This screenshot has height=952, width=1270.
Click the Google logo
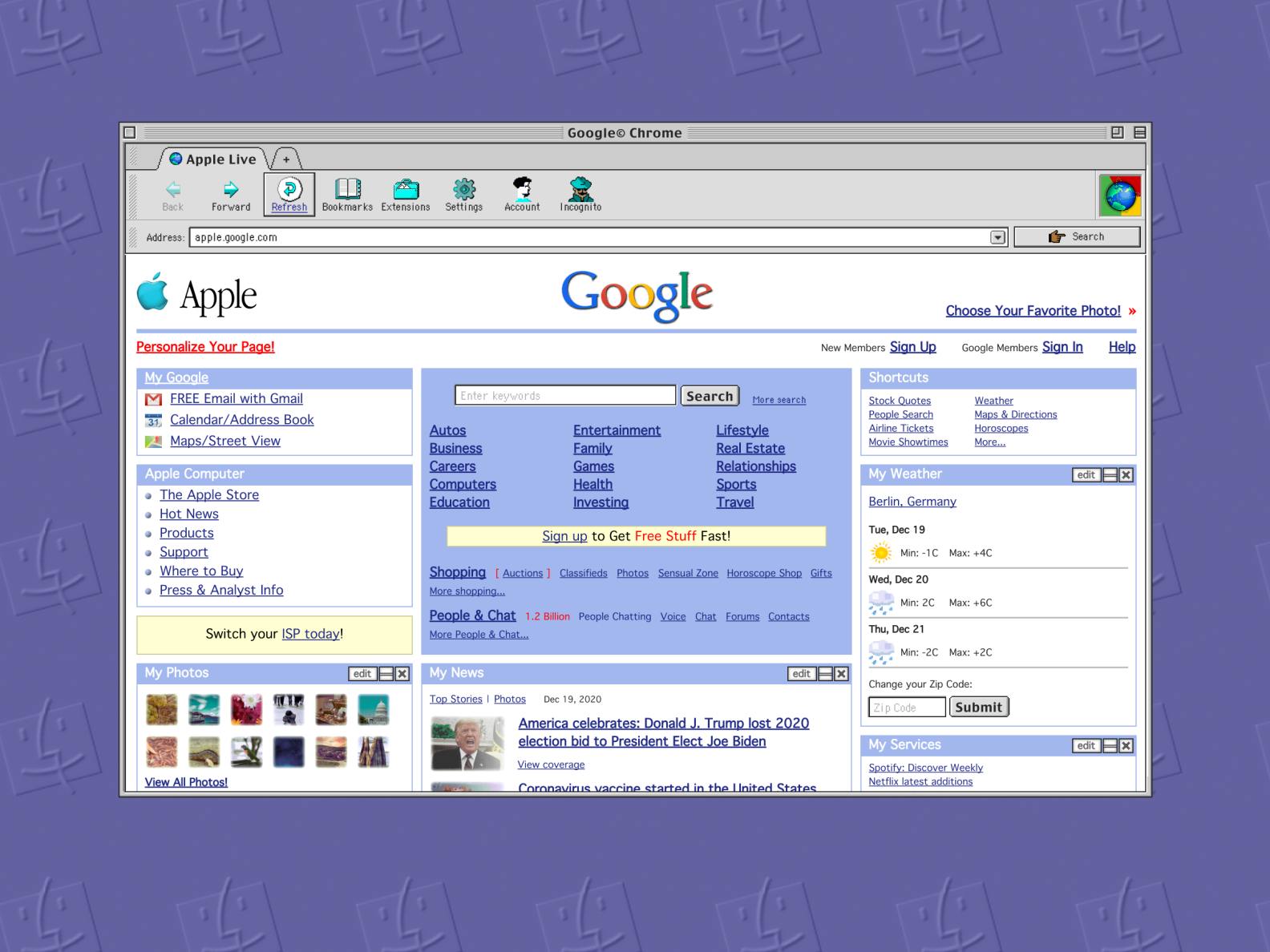click(637, 296)
